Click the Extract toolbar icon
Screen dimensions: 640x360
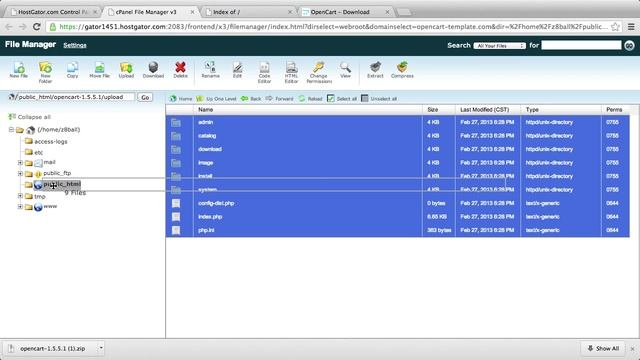point(375,70)
